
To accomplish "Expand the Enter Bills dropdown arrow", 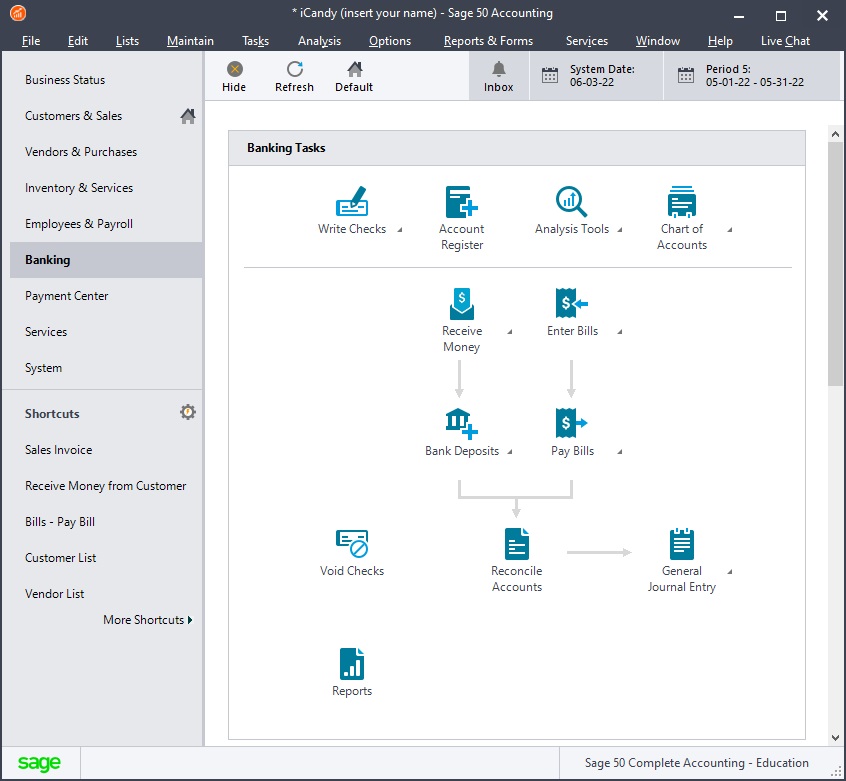I will click(620, 332).
